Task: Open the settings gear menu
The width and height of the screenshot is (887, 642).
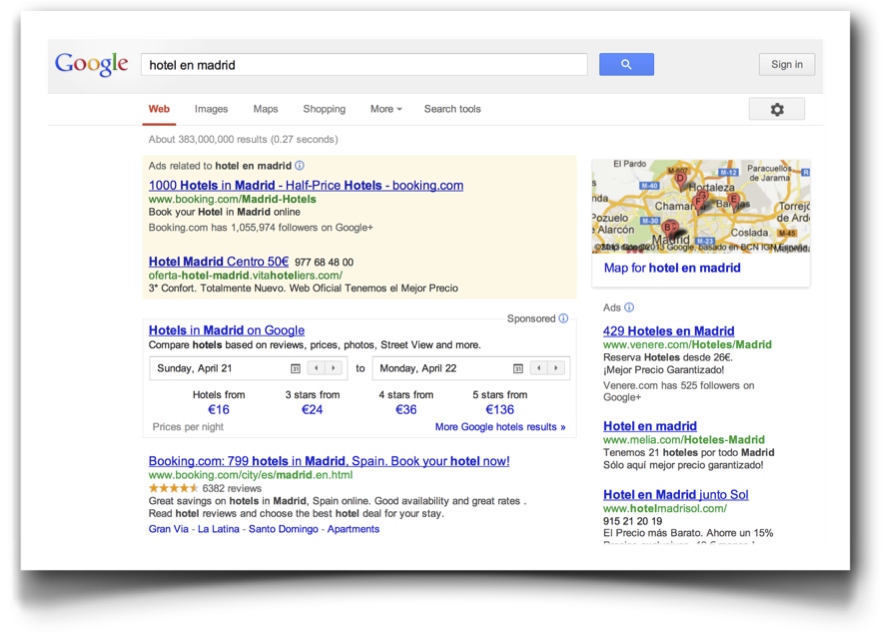Action: (x=776, y=110)
